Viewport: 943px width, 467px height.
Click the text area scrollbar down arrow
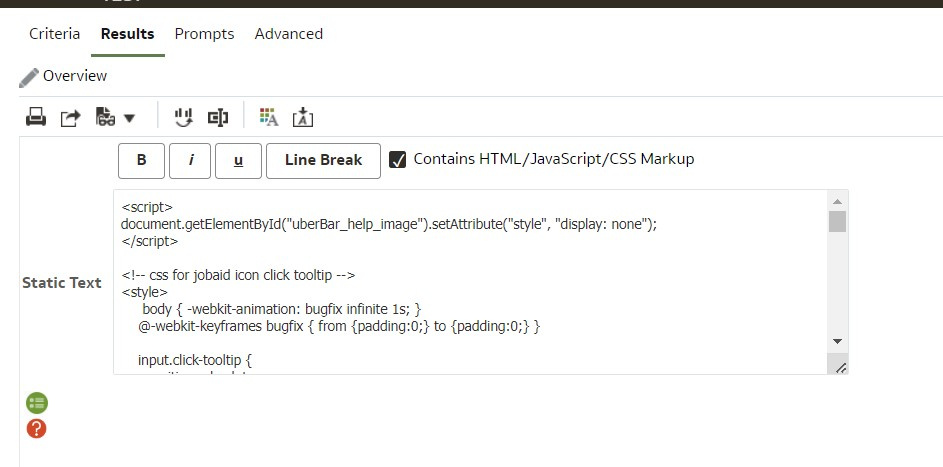pyautogui.click(x=837, y=341)
